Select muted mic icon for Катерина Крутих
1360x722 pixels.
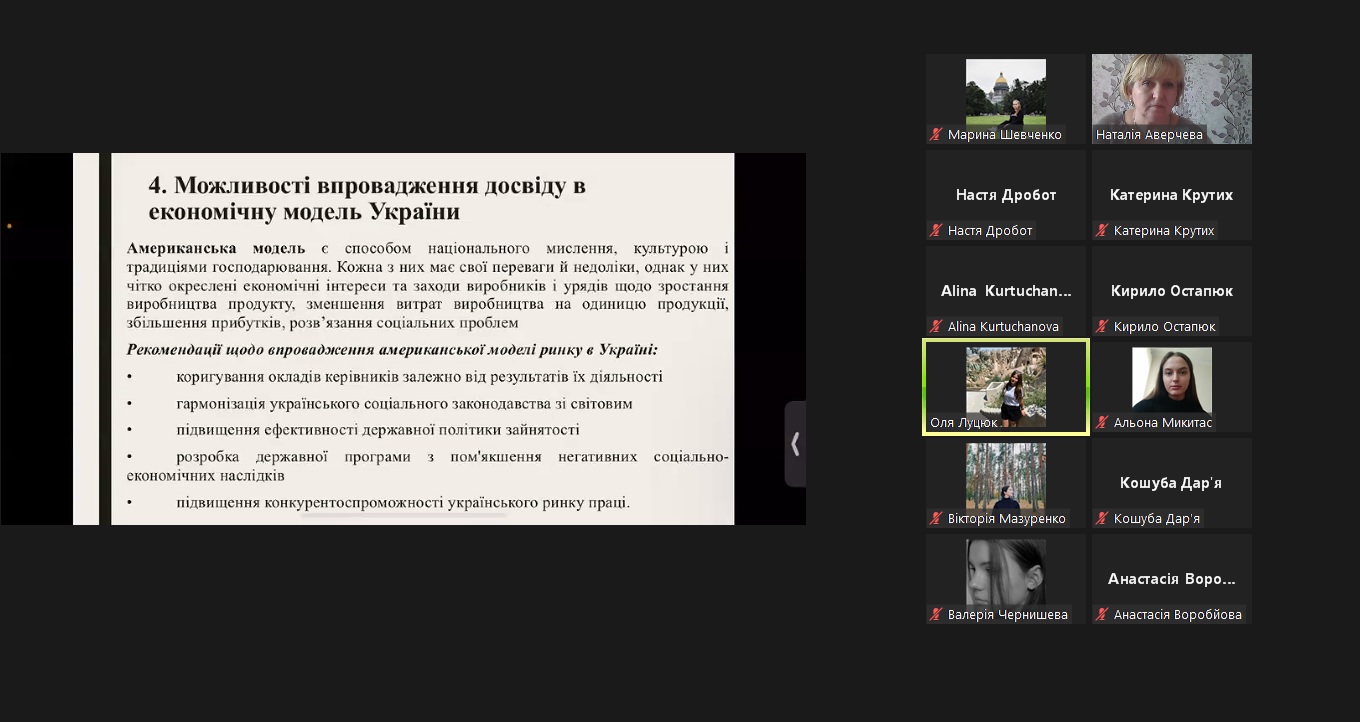point(1103,231)
